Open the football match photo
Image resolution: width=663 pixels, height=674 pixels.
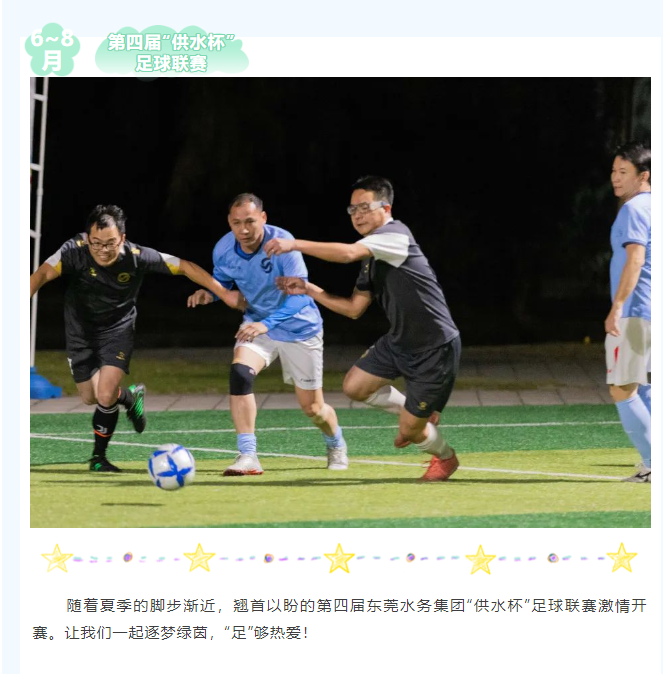coord(340,302)
